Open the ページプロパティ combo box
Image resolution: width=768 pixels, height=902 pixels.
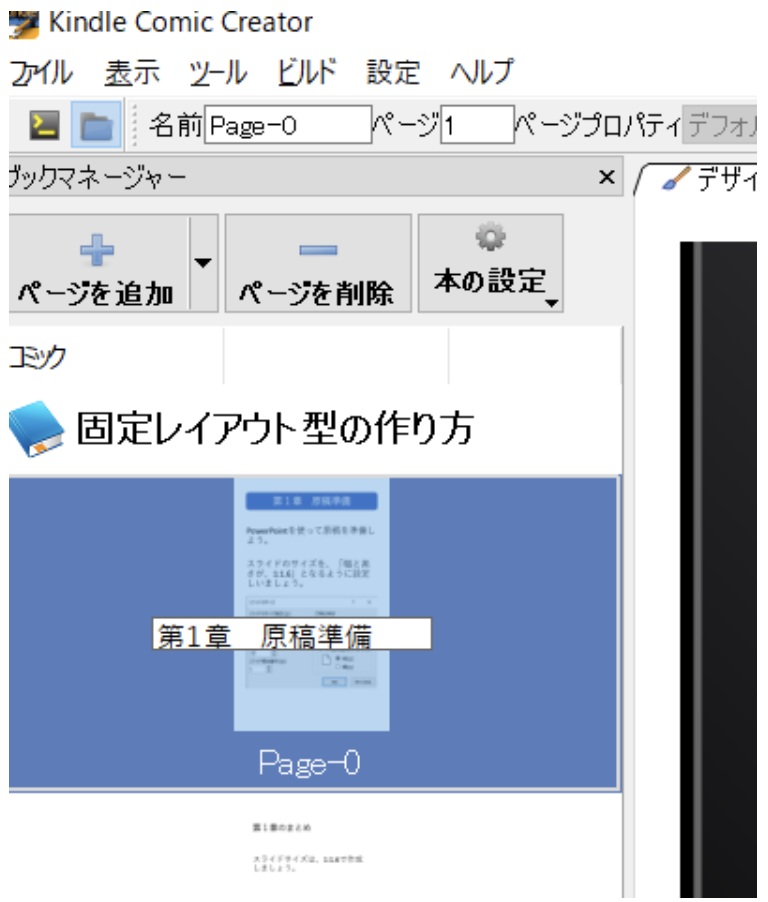tap(719, 125)
